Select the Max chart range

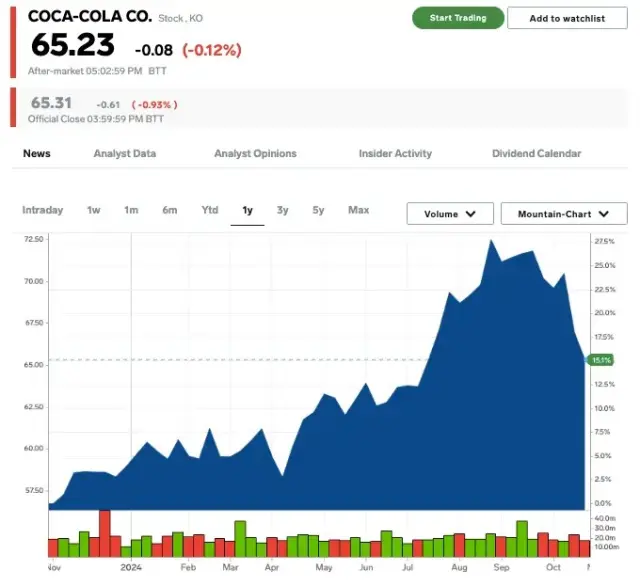(x=358, y=210)
